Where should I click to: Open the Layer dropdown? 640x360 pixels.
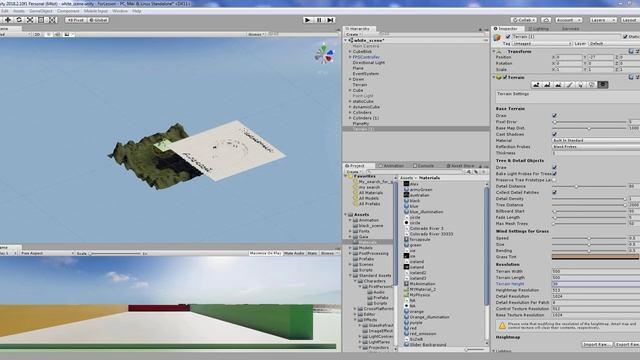point(614,43)
